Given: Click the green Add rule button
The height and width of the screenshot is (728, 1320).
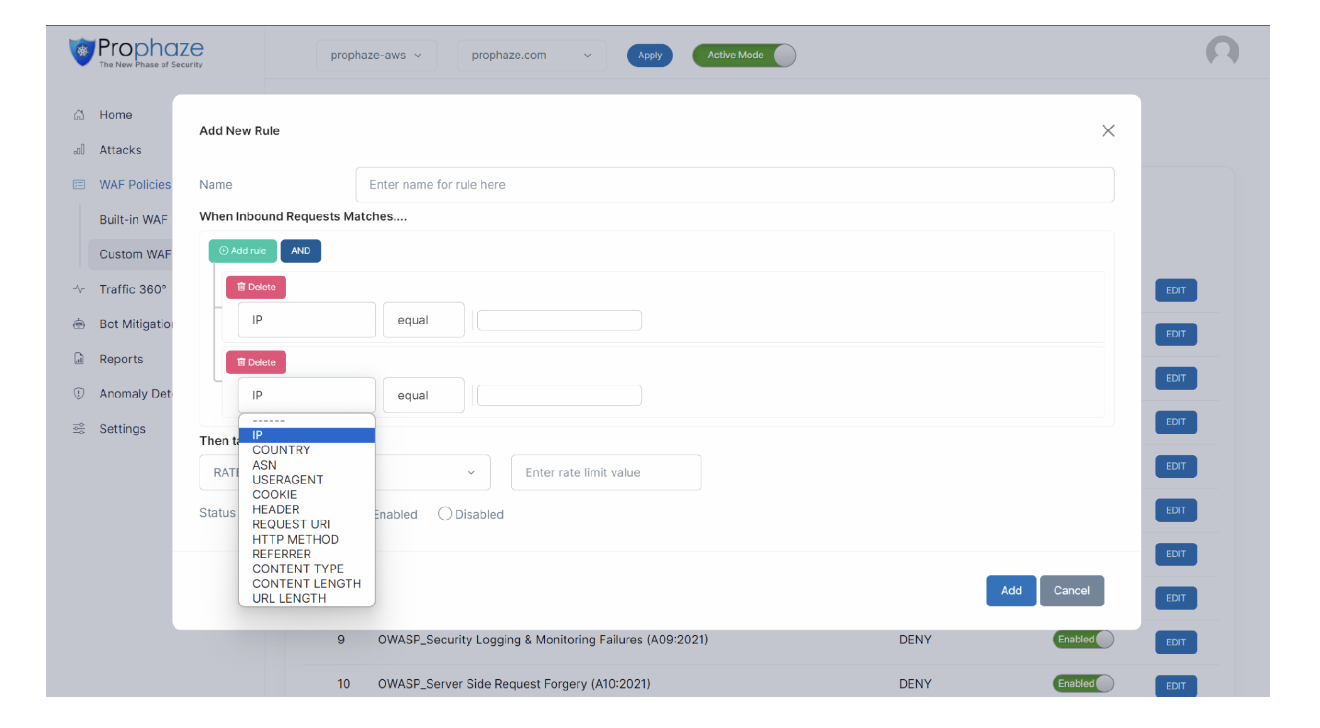Looking at the screenshot, I should click(x=243, y=251).
